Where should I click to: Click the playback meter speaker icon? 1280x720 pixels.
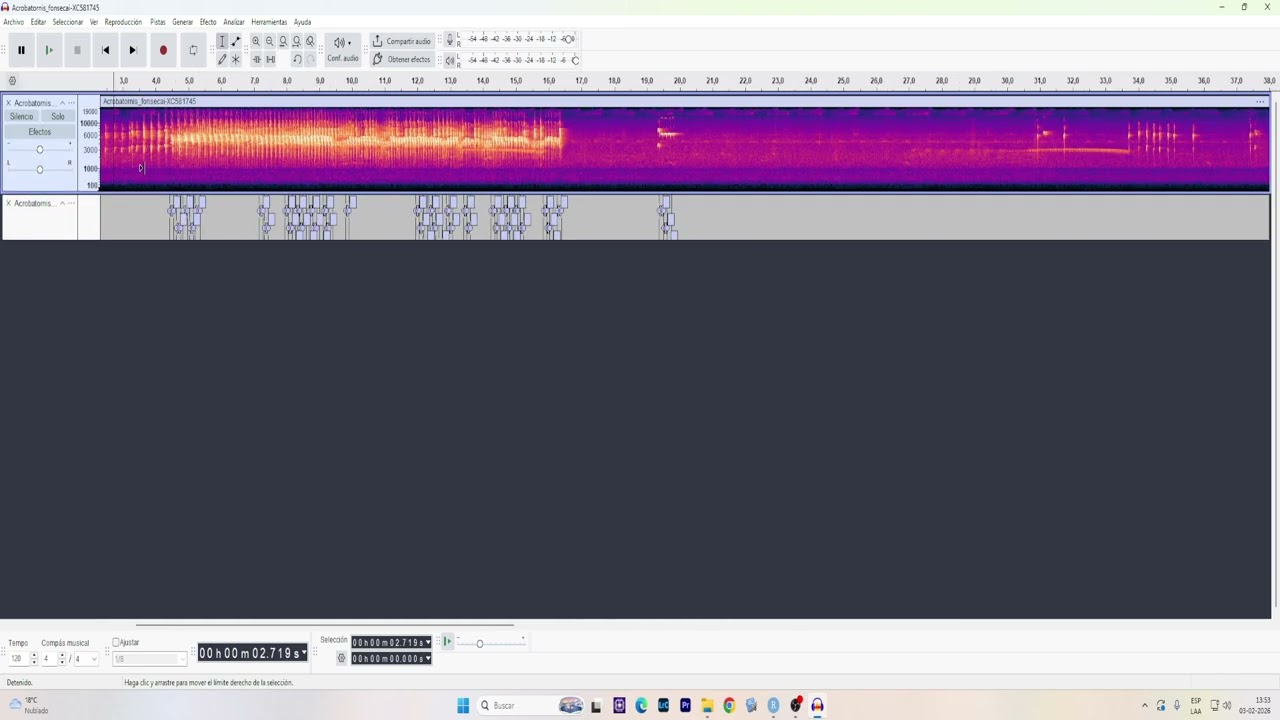[x=450, y=60]
